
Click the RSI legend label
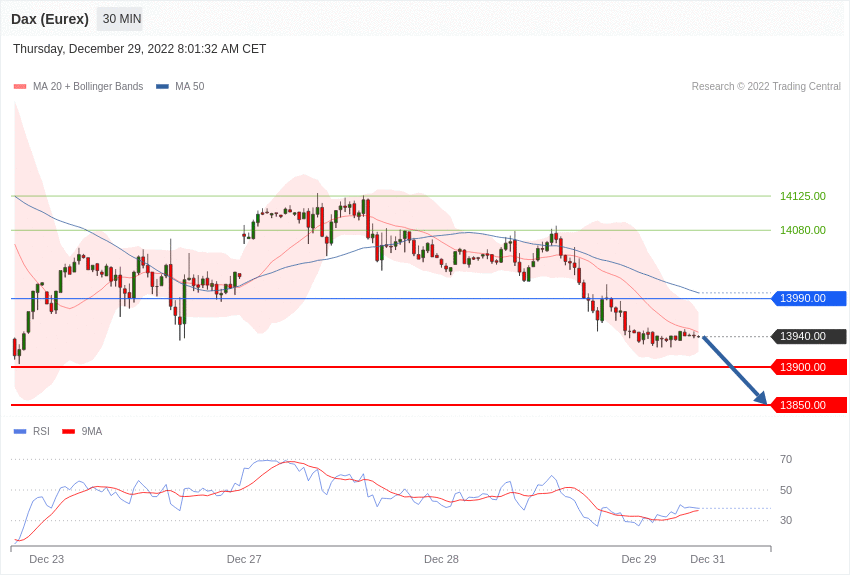coord(41,431)
